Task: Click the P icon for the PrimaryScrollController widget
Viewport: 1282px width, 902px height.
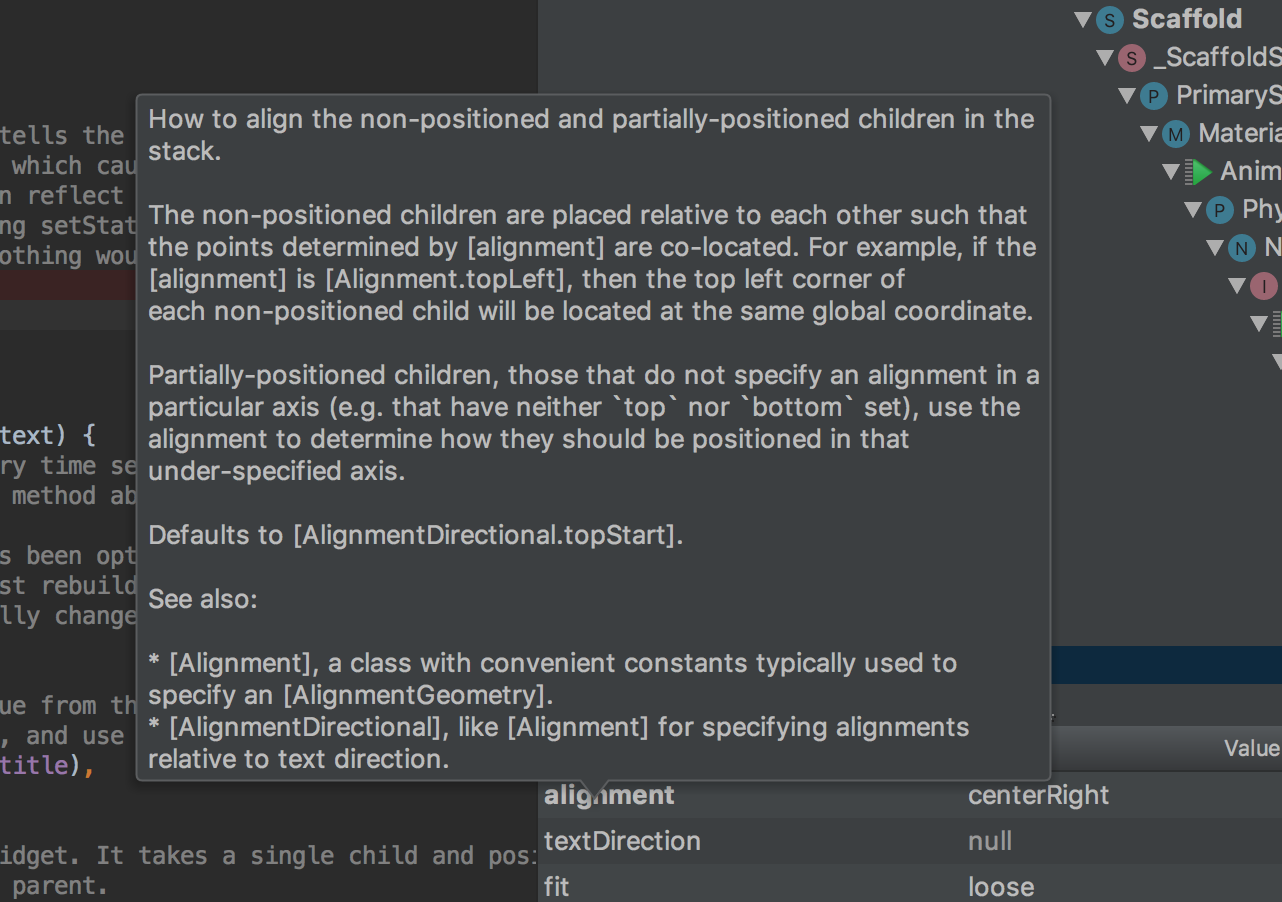Action: coord(1152,95)
